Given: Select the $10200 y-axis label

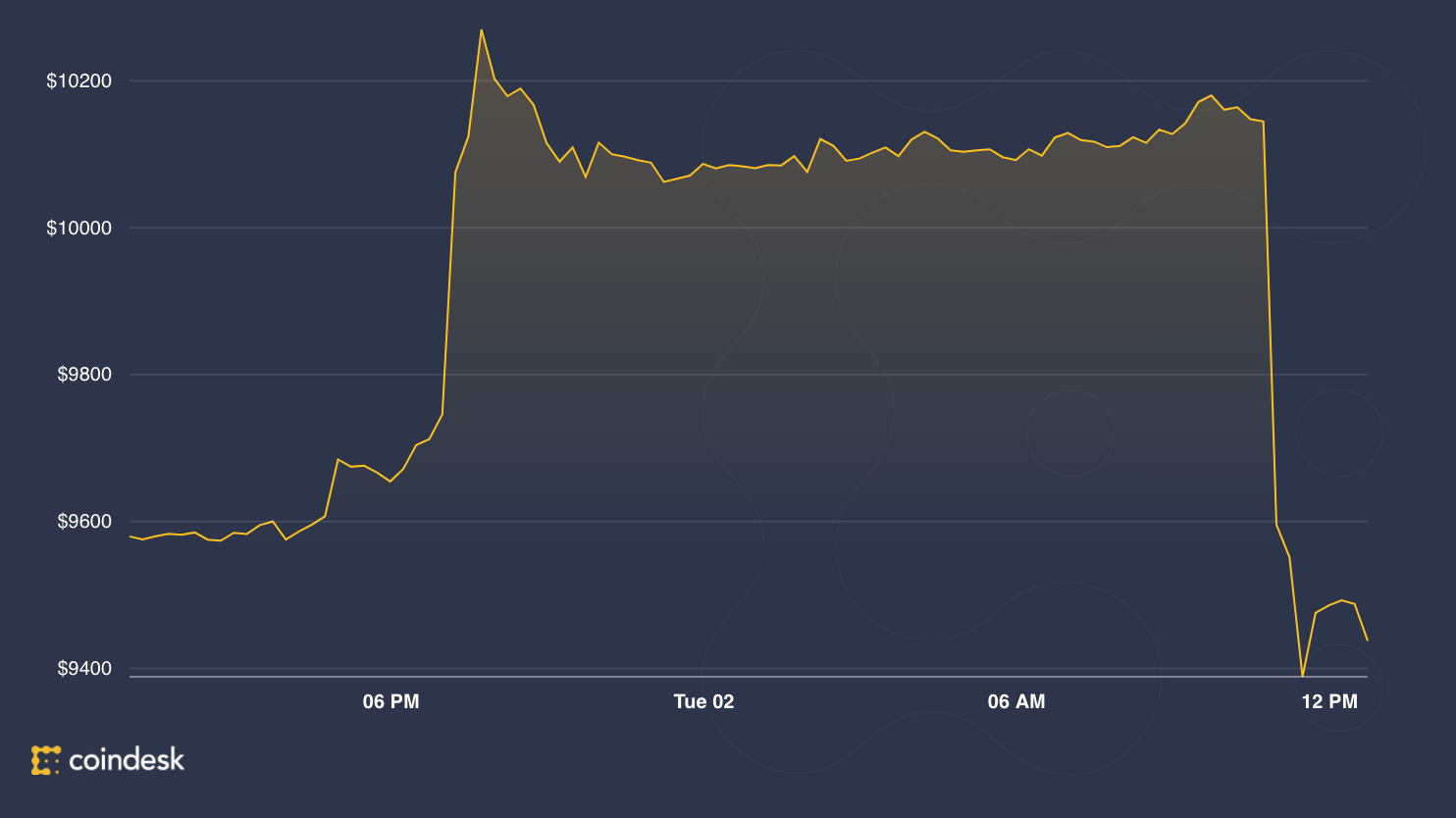Looking at the screenshot, I should coord(78,81).
